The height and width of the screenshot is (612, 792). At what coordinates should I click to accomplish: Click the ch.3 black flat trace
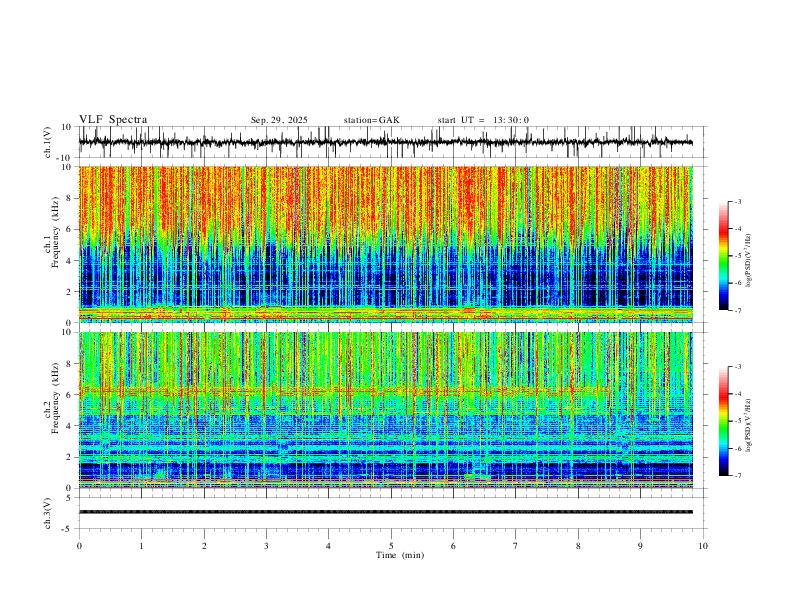(385, 512)
